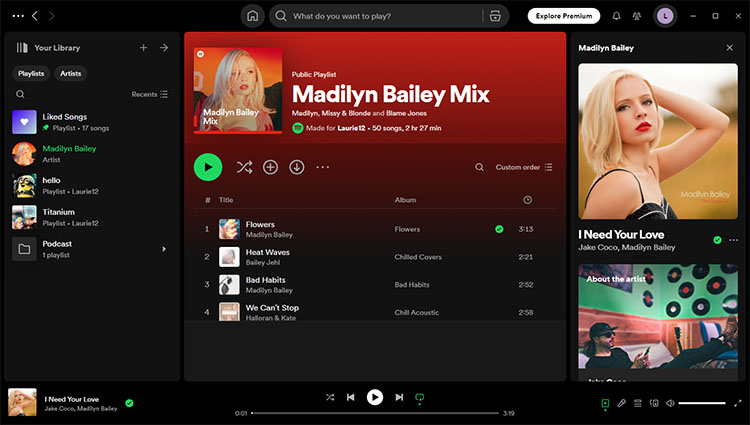Toggle shuffle in the player controls
This screenshot has width=750, height=425.
tap(330, 397)
